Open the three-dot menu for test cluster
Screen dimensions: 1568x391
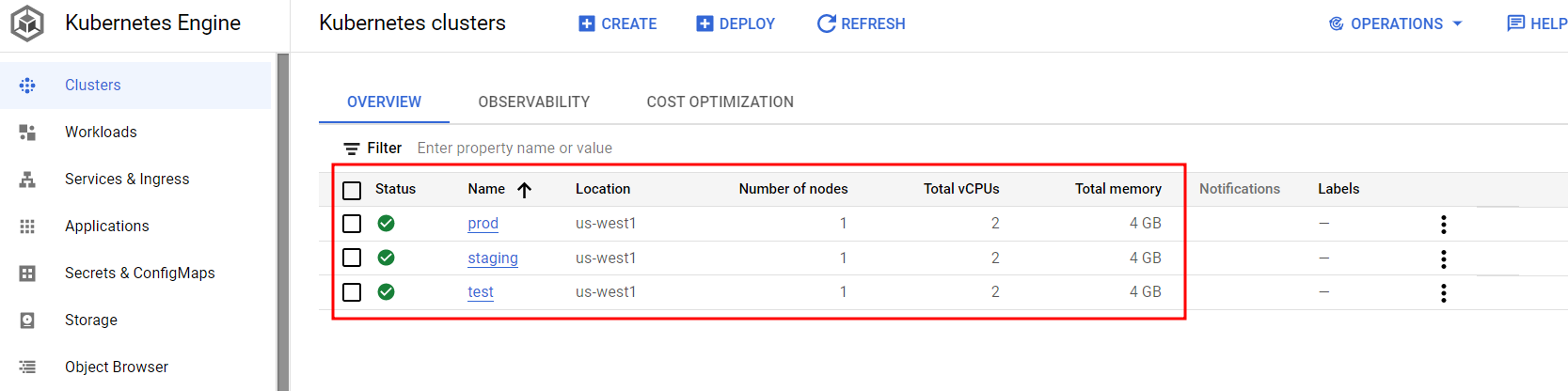point(1443,292)
